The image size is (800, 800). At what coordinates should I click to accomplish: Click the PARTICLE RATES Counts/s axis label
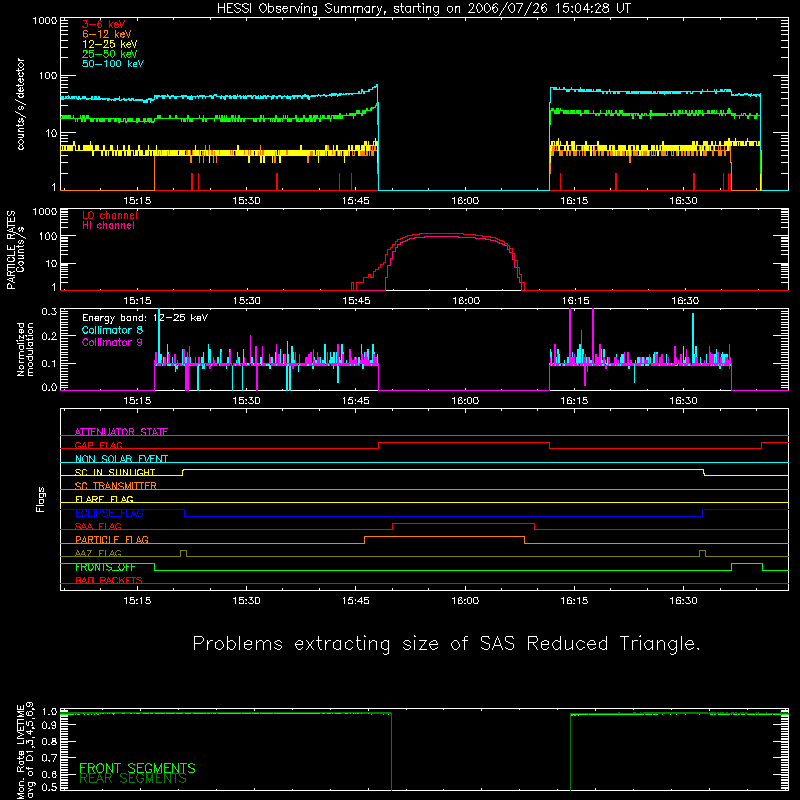[x=15, y=250]
